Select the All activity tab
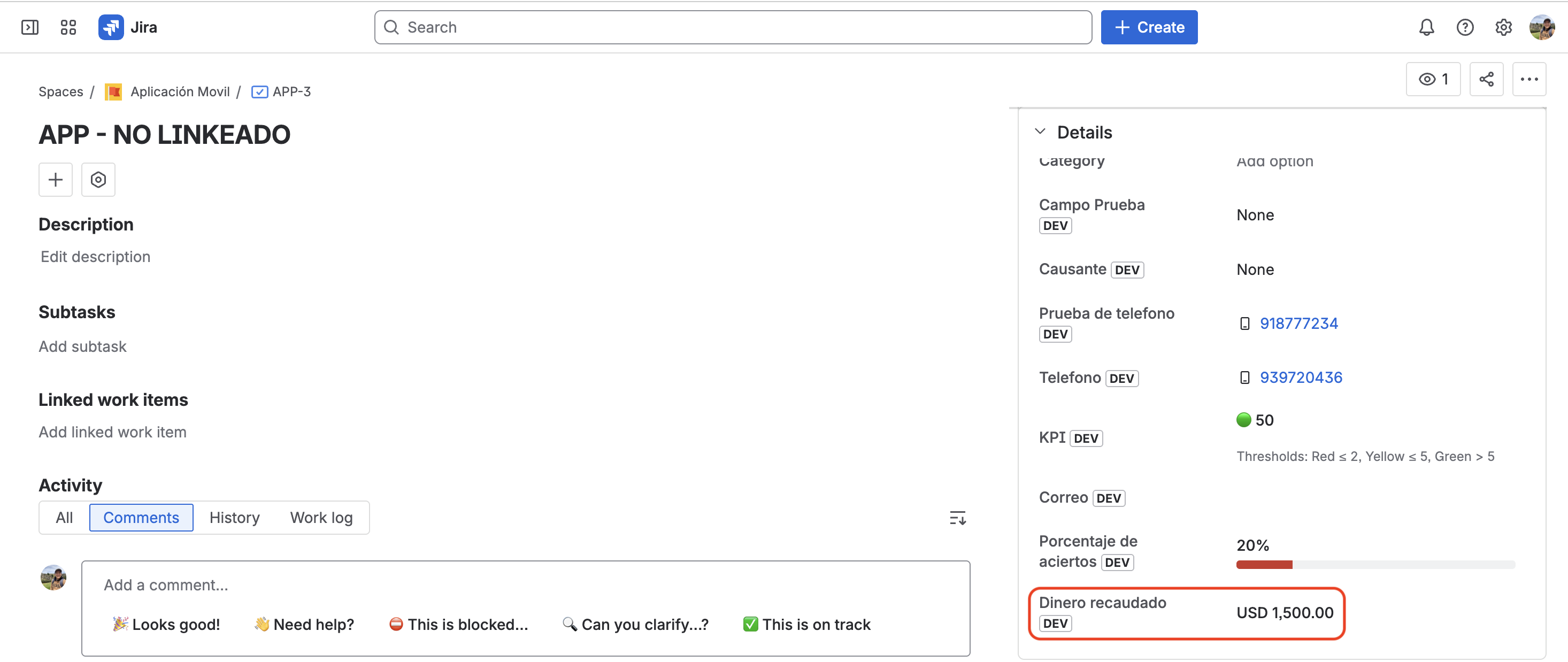This screenshot has width=1568, height=662. [x=65, y=518]
